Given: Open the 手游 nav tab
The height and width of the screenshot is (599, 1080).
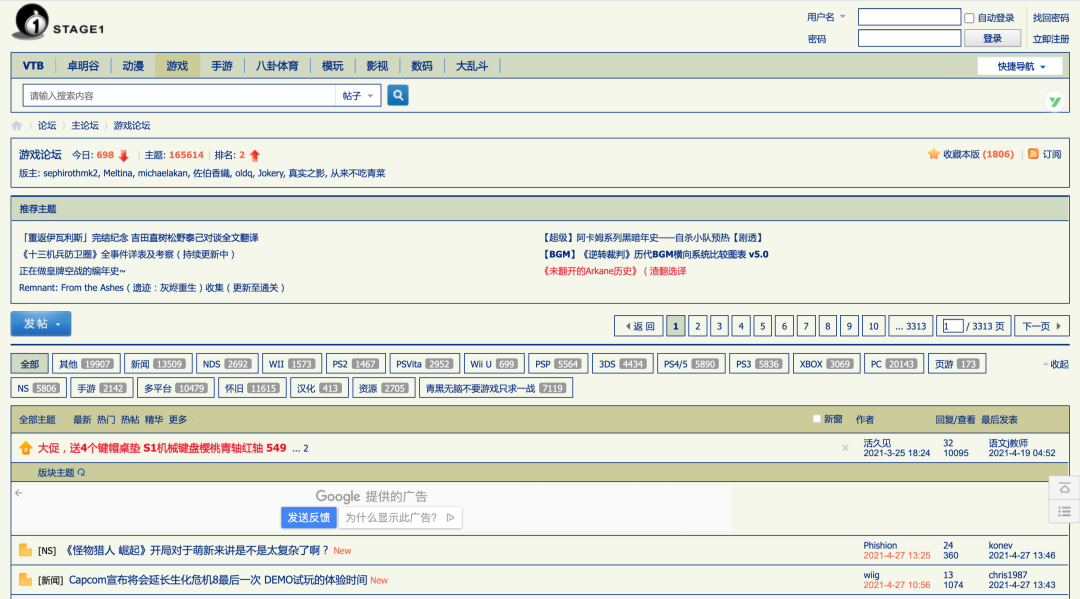Looking at the screenshot, I should [222, 66].
